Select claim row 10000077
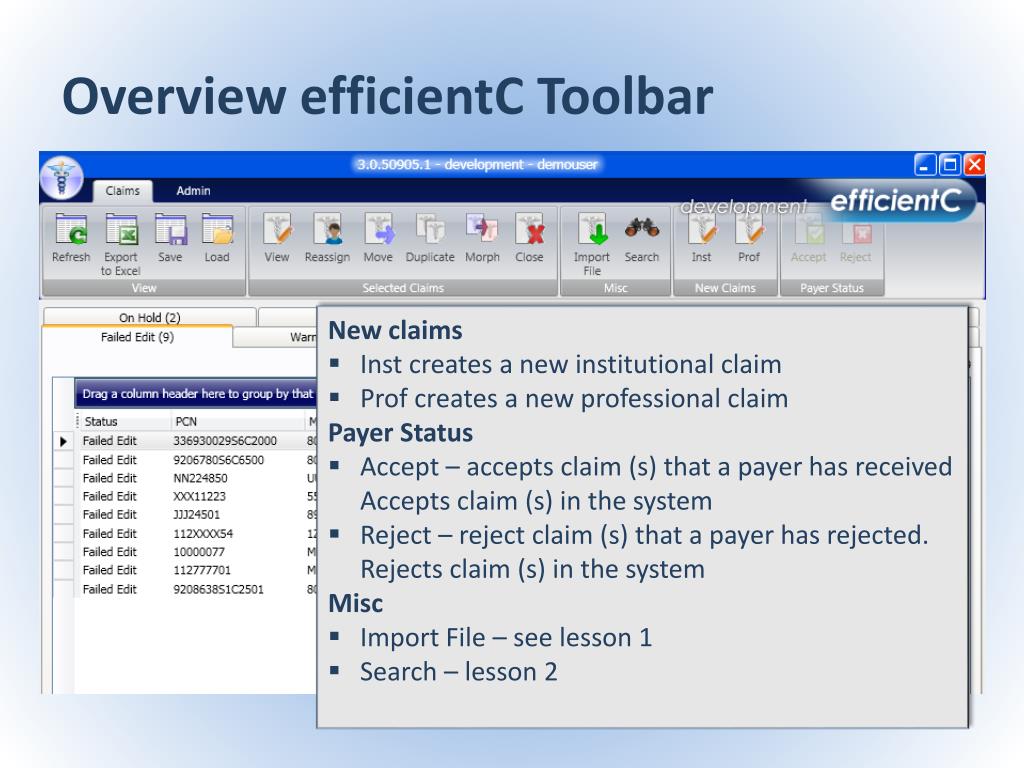This screenshot has width=1024, height=768. (196, 552)
